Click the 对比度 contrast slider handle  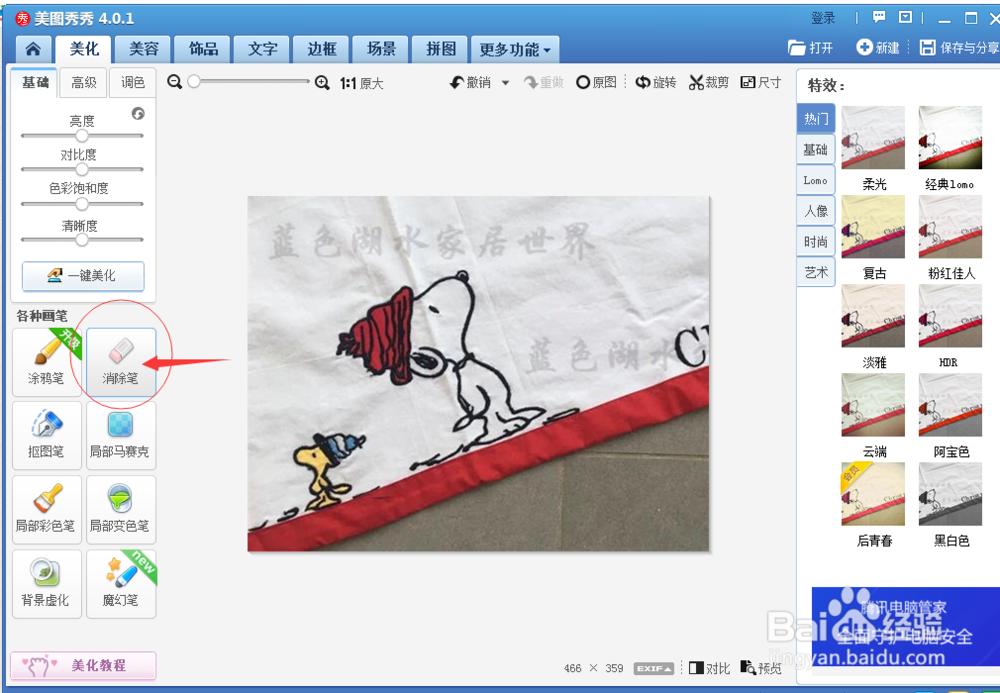pyautogui.click(x=82, y=170)
